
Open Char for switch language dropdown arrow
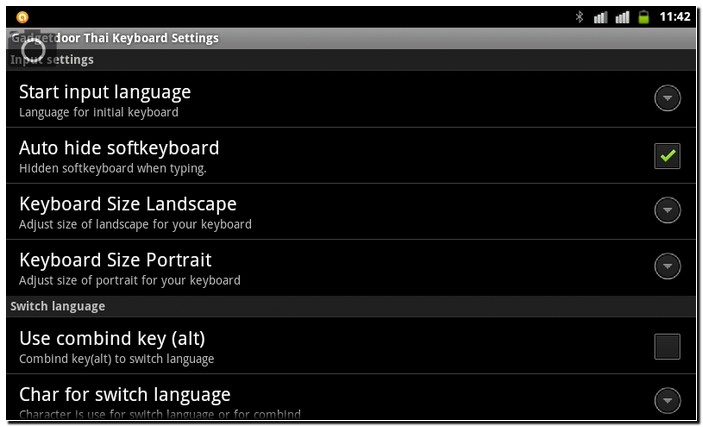[x=667, y=400]
